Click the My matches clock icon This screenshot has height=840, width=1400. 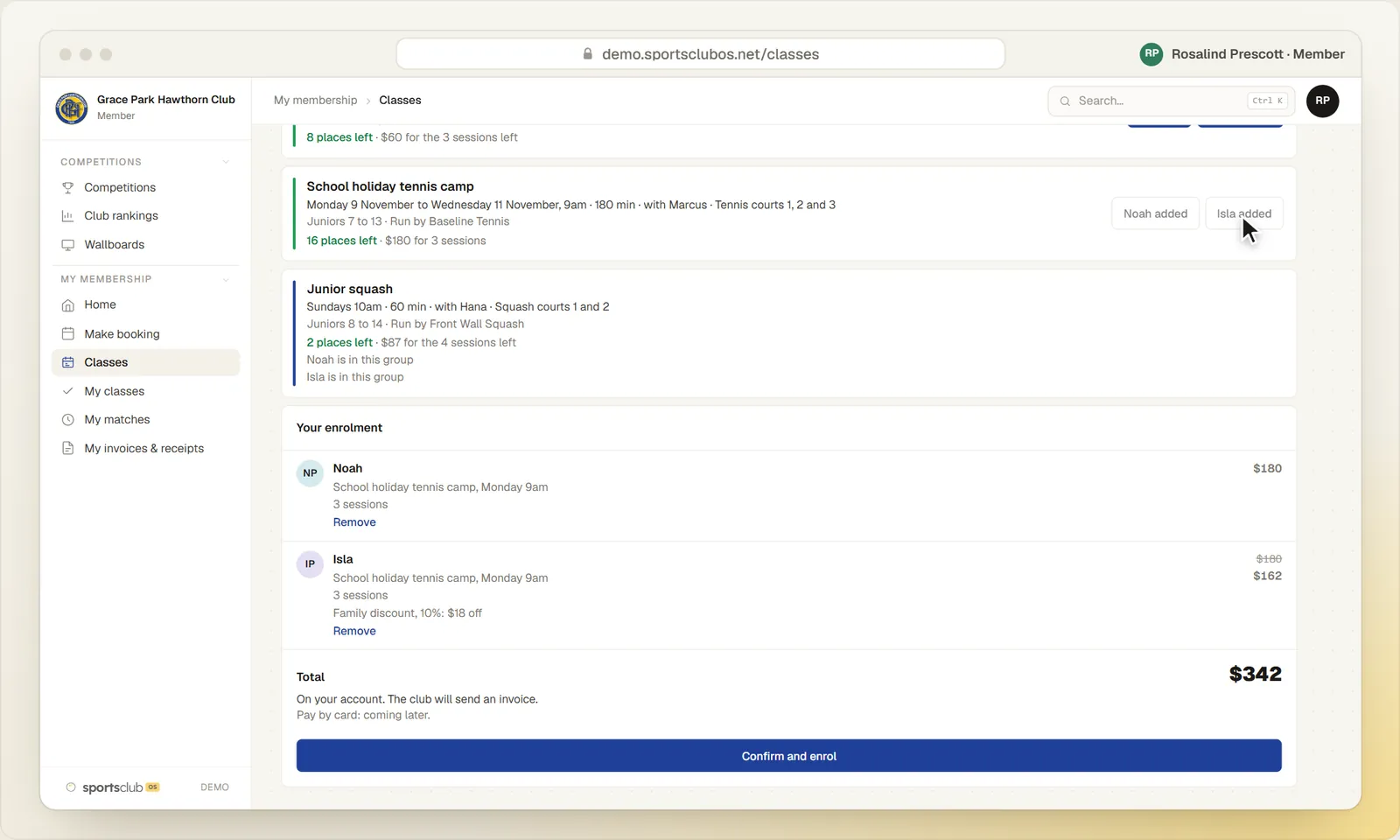tap(67, 420)
